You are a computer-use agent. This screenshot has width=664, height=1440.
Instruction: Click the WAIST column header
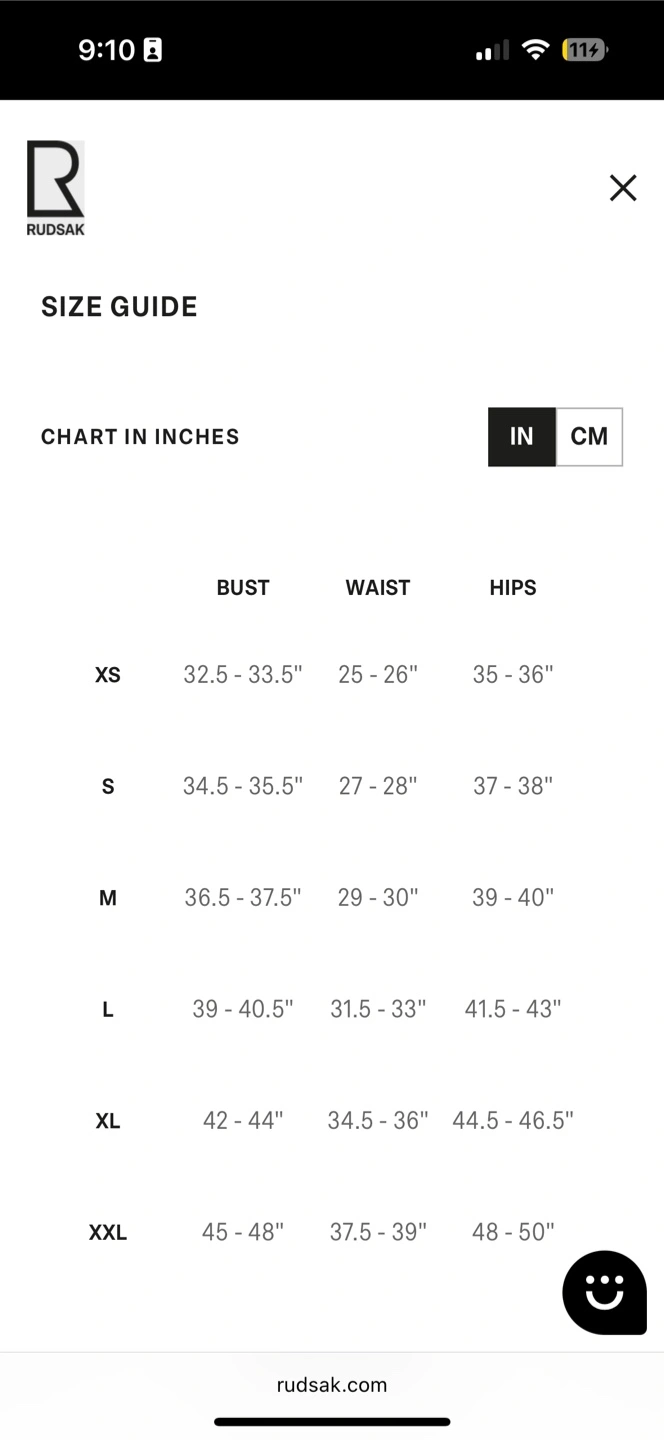coord(378,588)
